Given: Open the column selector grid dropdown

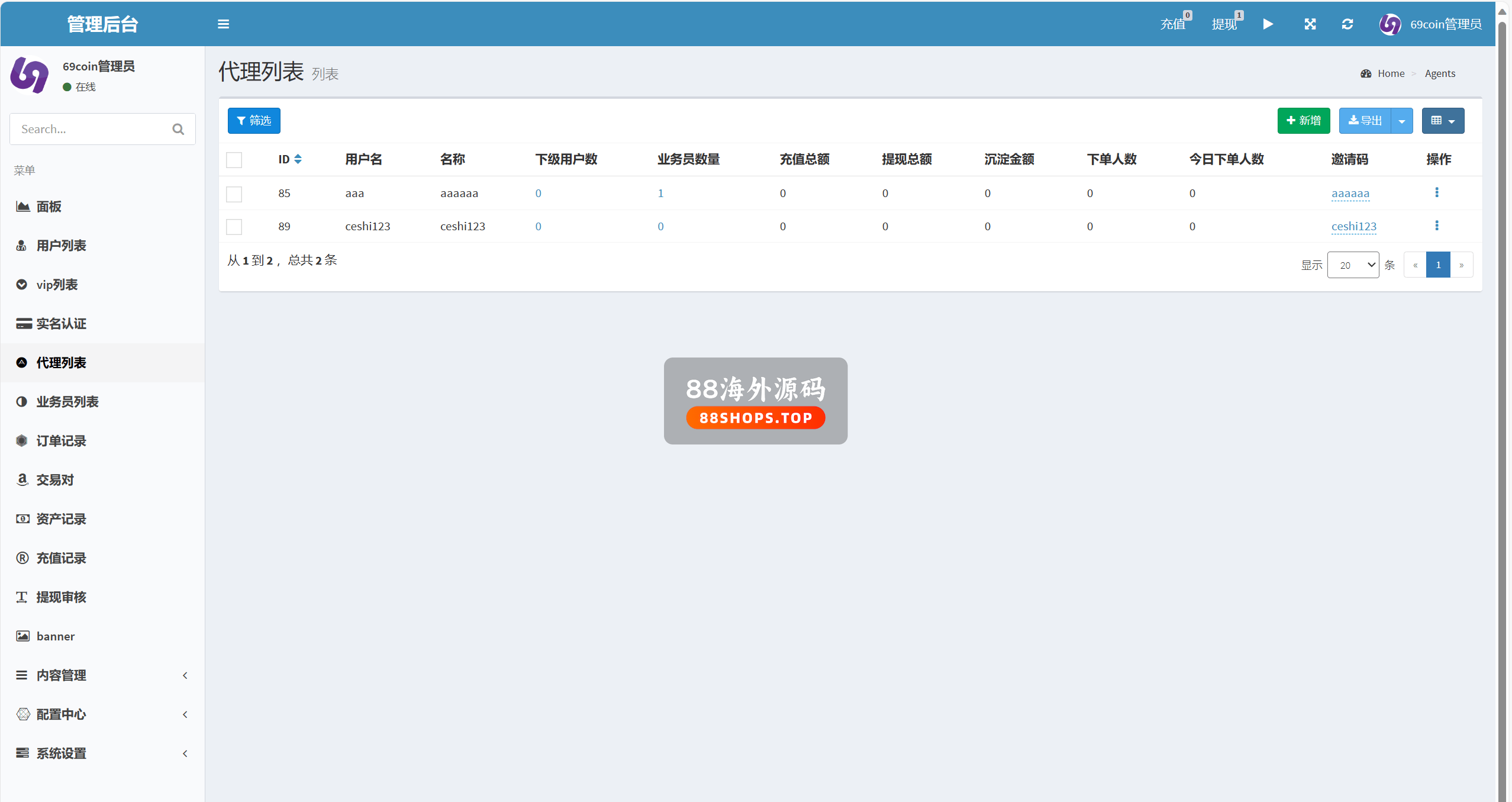Looking at the screenshot, I should point(1443,121).
